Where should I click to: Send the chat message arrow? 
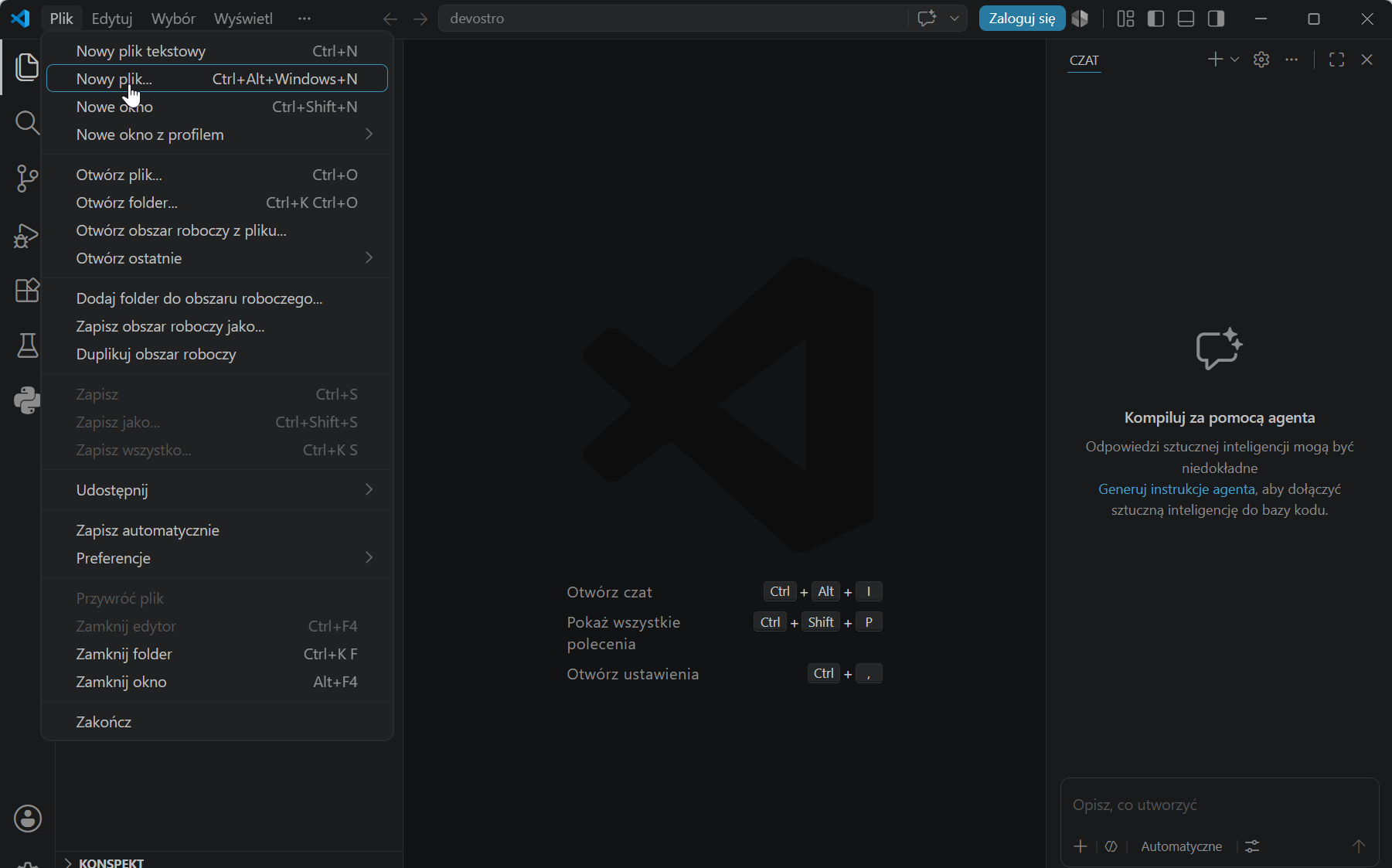pyautogui.click(x=1359, y=846)
